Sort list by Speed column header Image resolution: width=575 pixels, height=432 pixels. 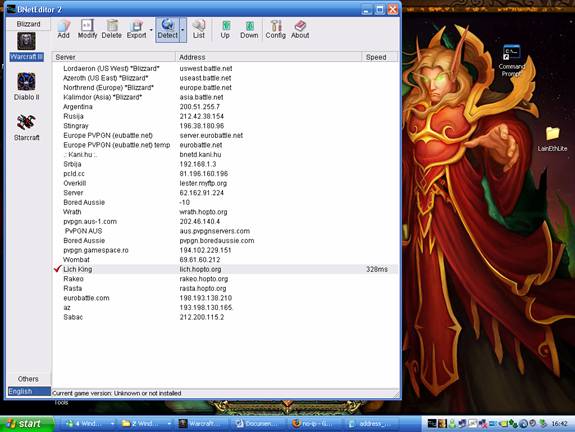pos(380,57)
